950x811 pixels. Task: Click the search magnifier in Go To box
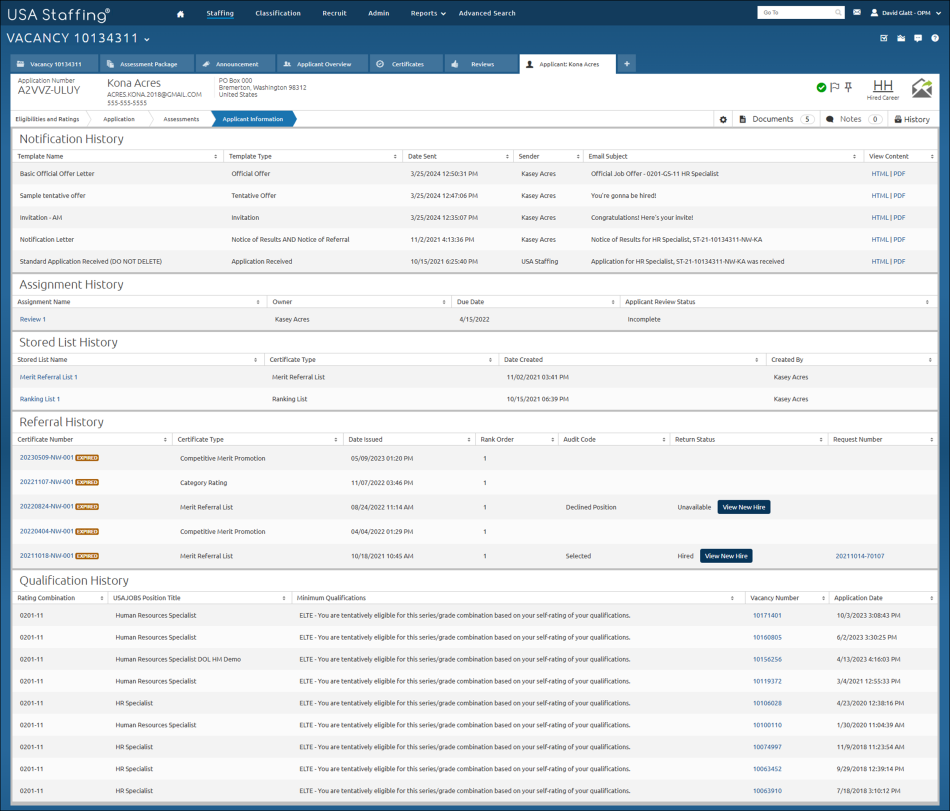pyautogui.click(x=838, y=13)
